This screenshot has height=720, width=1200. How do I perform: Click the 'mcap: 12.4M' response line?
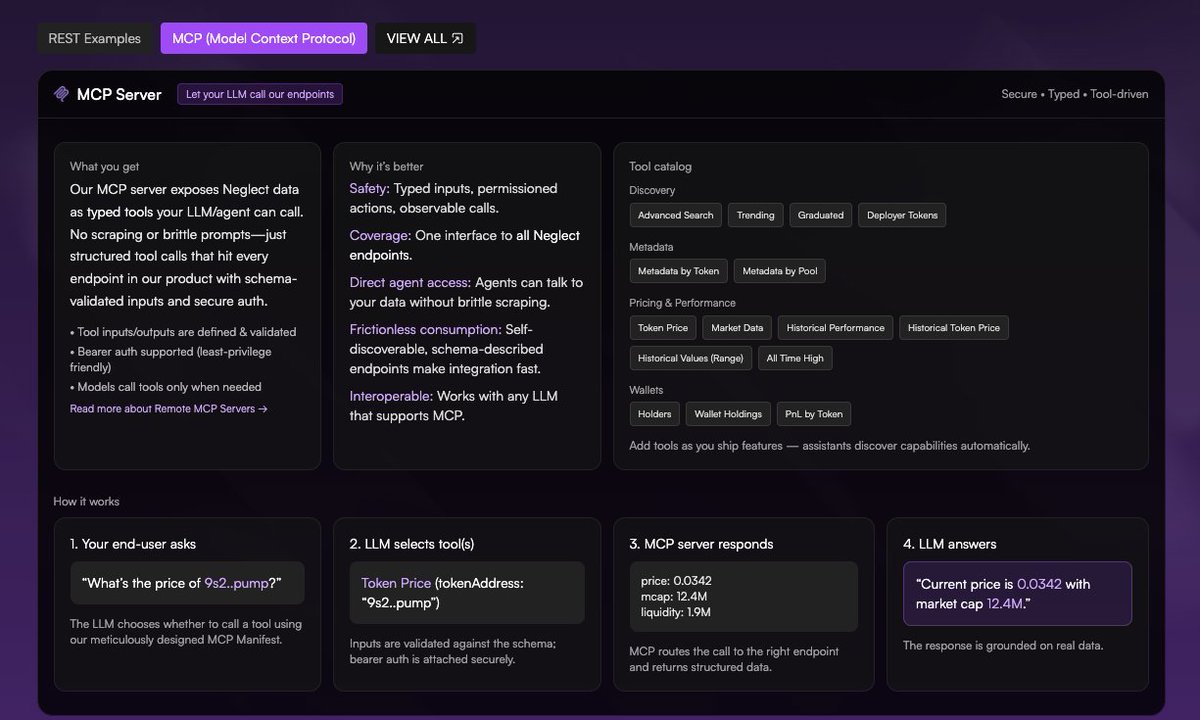click(676, 596)
